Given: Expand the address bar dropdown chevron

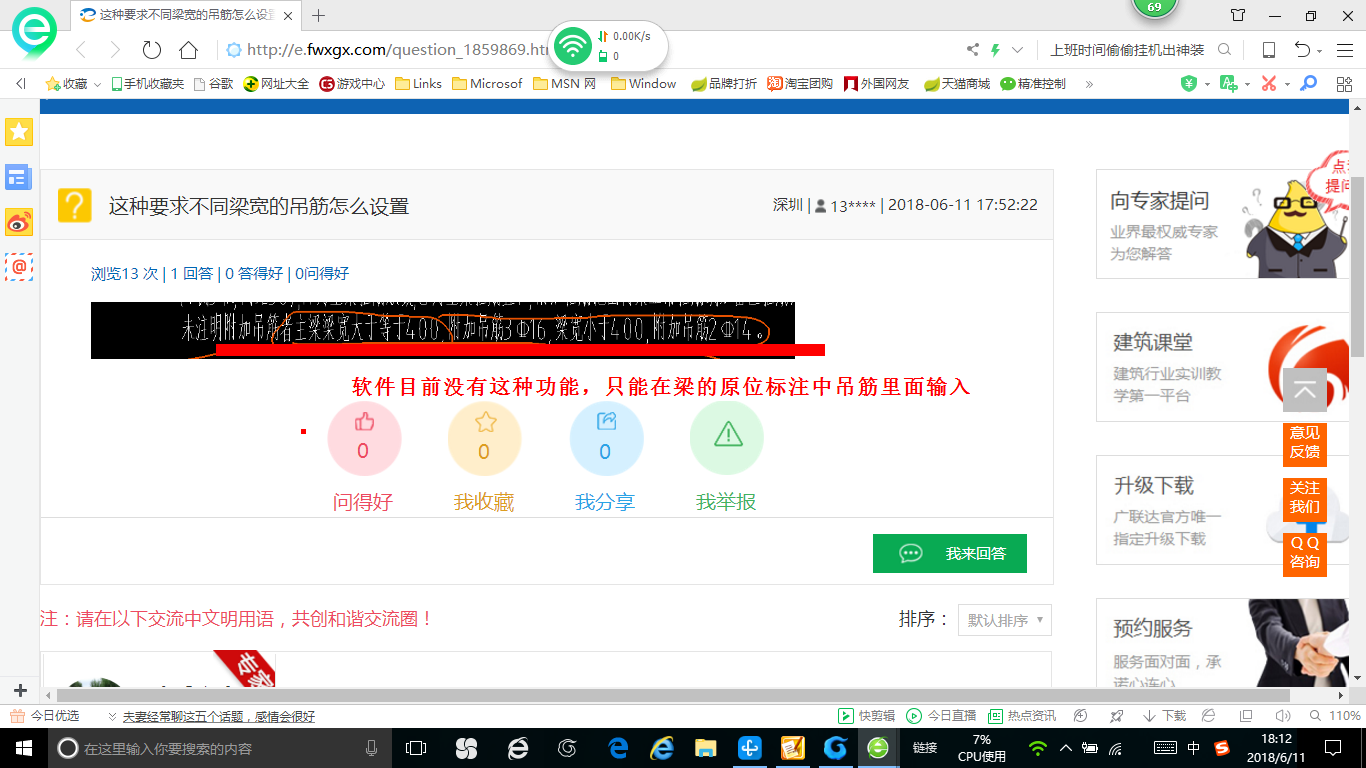Looking at the screenshot, I should tap(1018, 50).
